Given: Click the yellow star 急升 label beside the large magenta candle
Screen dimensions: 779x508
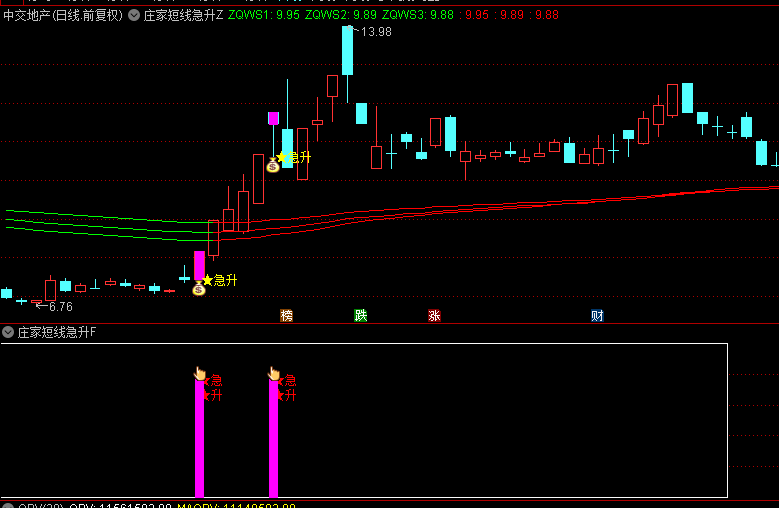Looking at the screenshot, I should [x=220, y=280].
